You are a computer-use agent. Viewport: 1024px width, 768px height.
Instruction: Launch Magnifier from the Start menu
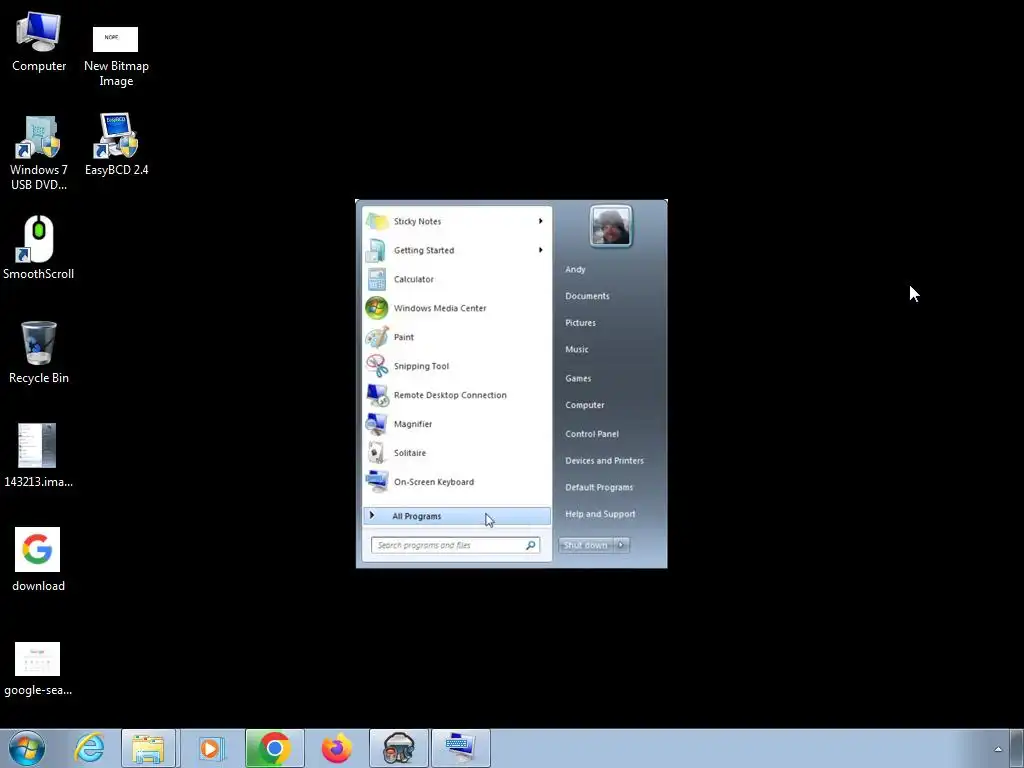tap(457, 424)
